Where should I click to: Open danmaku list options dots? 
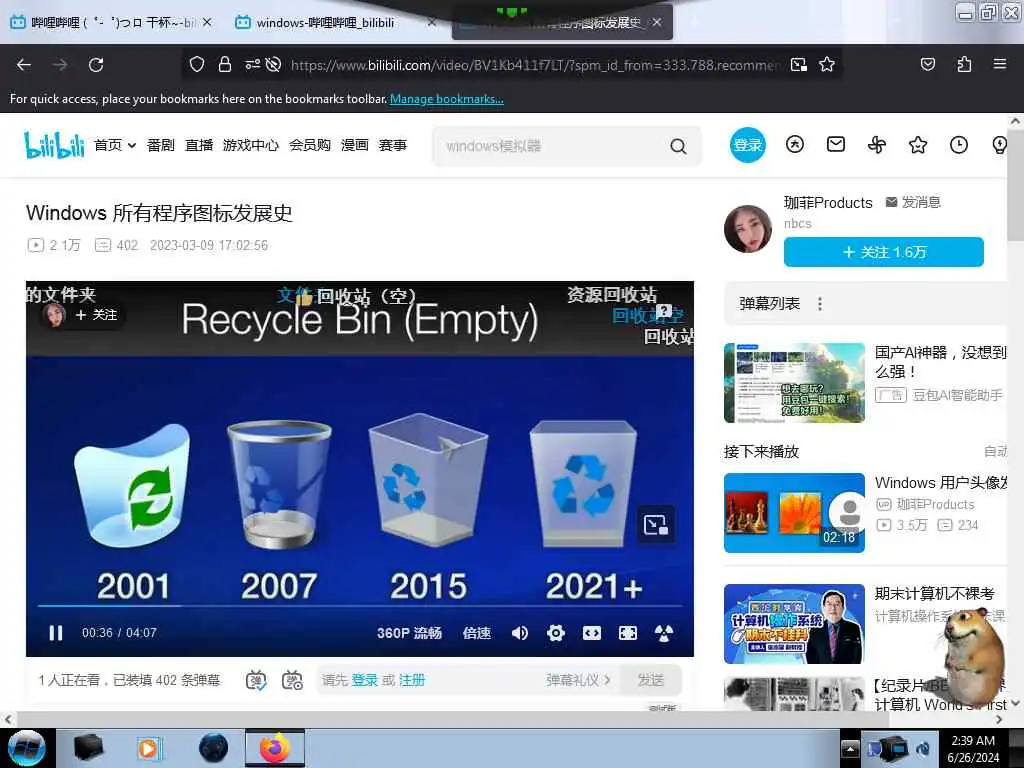tap(820, 304)
